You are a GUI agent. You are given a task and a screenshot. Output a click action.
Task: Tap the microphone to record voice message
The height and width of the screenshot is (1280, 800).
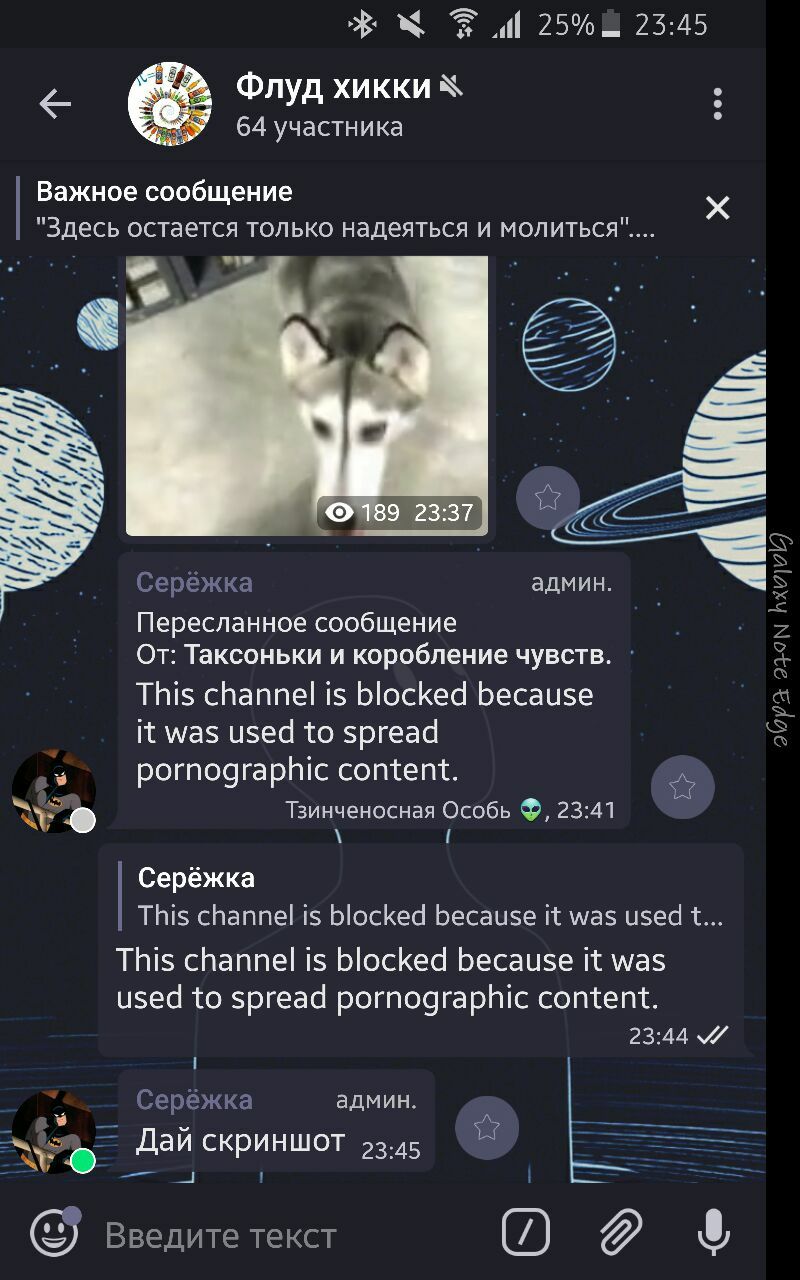(713, 1233)
